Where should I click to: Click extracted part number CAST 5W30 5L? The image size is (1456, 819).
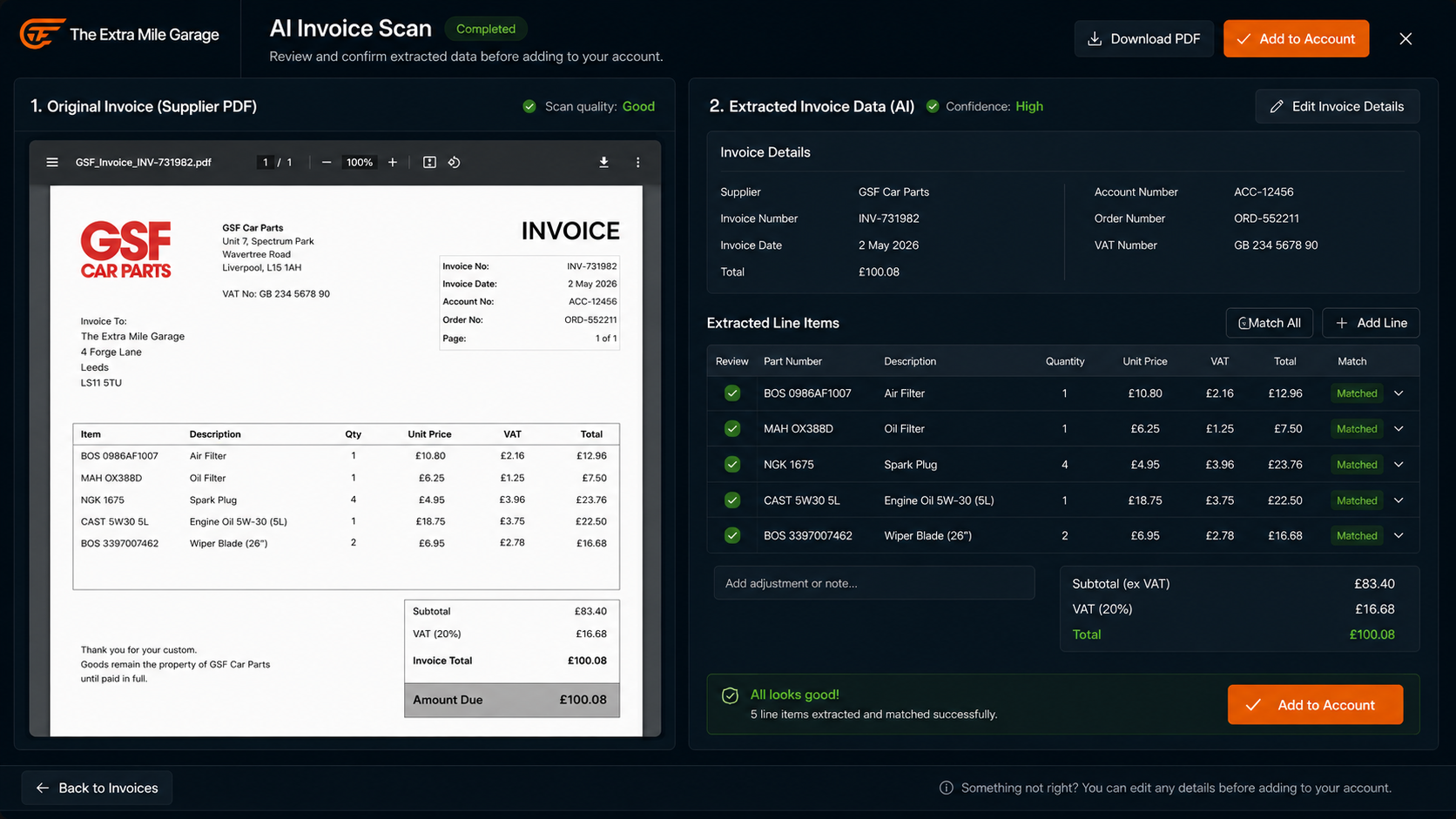point(802,500)
